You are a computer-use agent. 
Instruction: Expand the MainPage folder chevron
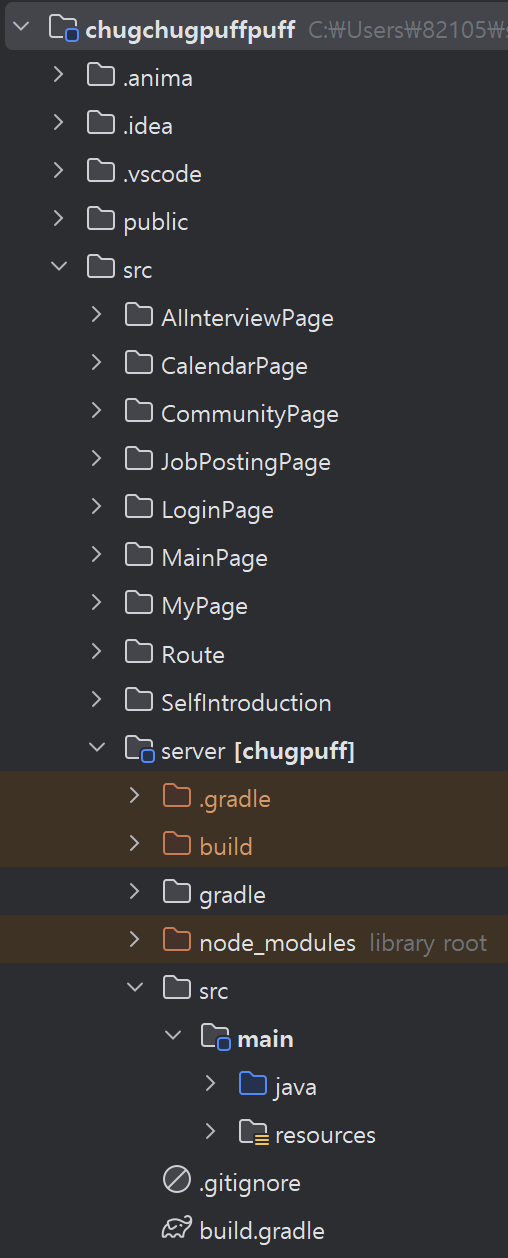point(97,555)
